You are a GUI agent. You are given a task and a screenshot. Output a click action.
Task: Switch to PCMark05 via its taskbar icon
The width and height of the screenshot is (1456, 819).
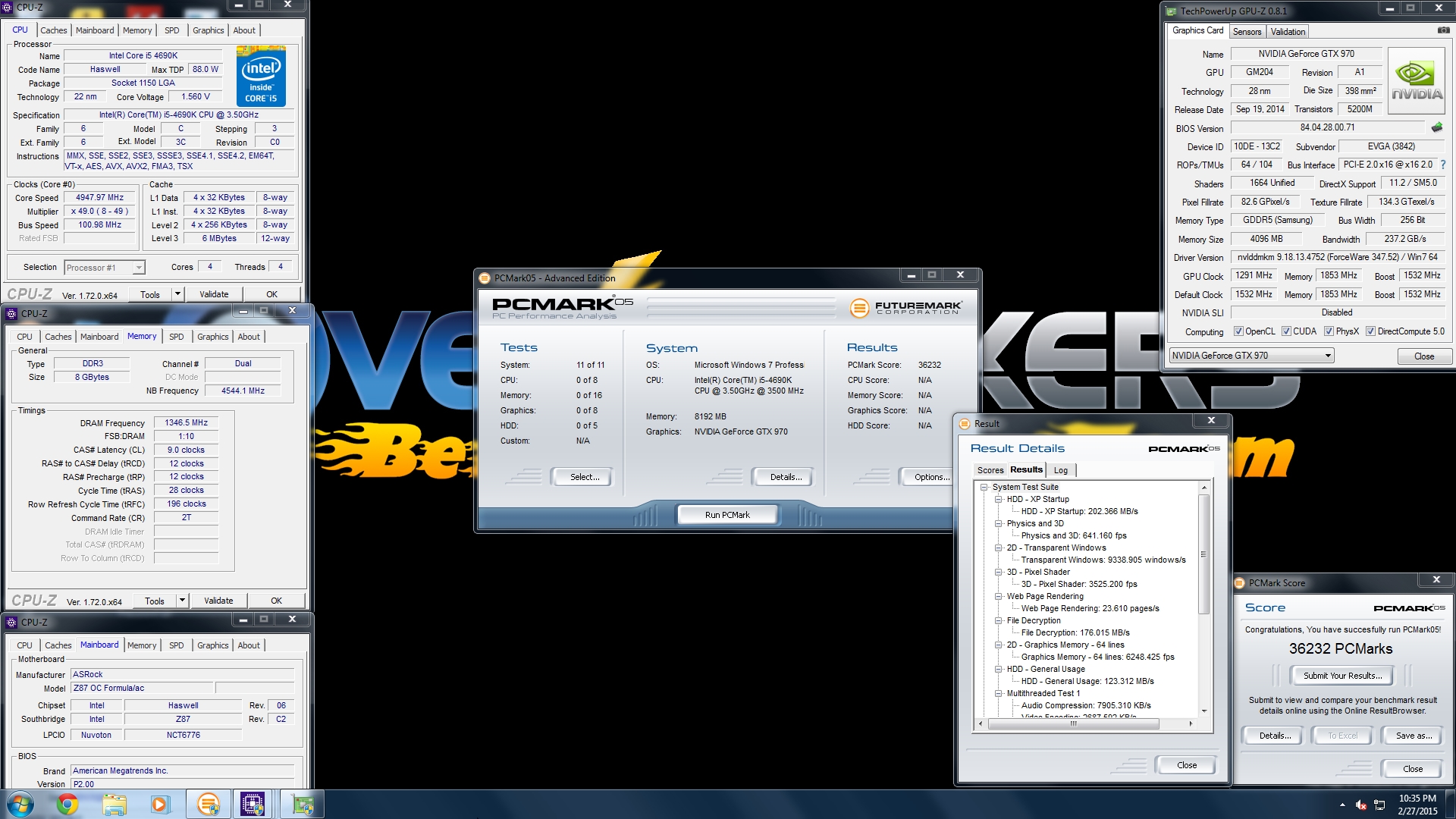click(x=208, y=804)
